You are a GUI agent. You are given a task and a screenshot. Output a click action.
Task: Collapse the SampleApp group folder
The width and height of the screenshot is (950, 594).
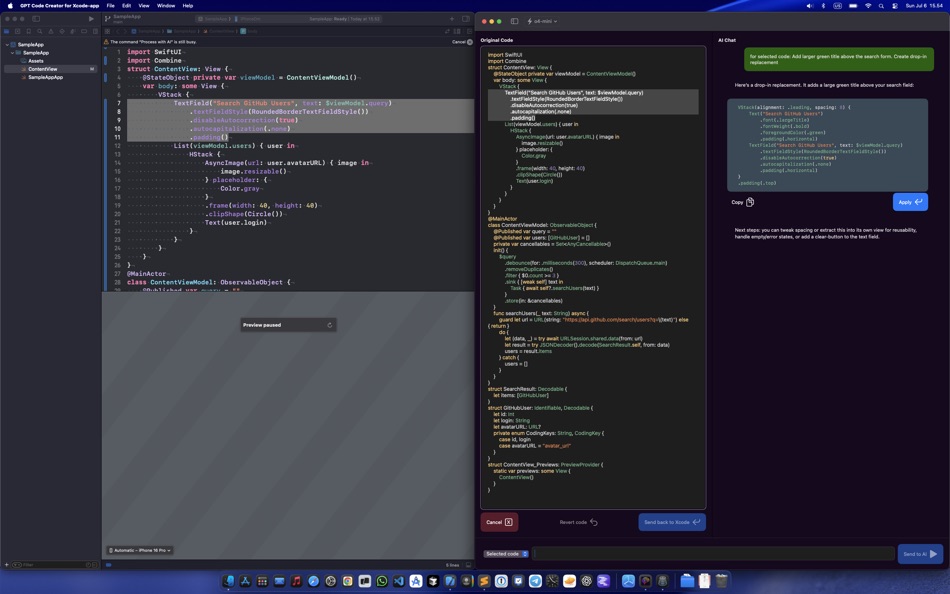click(x=12, y=53)
